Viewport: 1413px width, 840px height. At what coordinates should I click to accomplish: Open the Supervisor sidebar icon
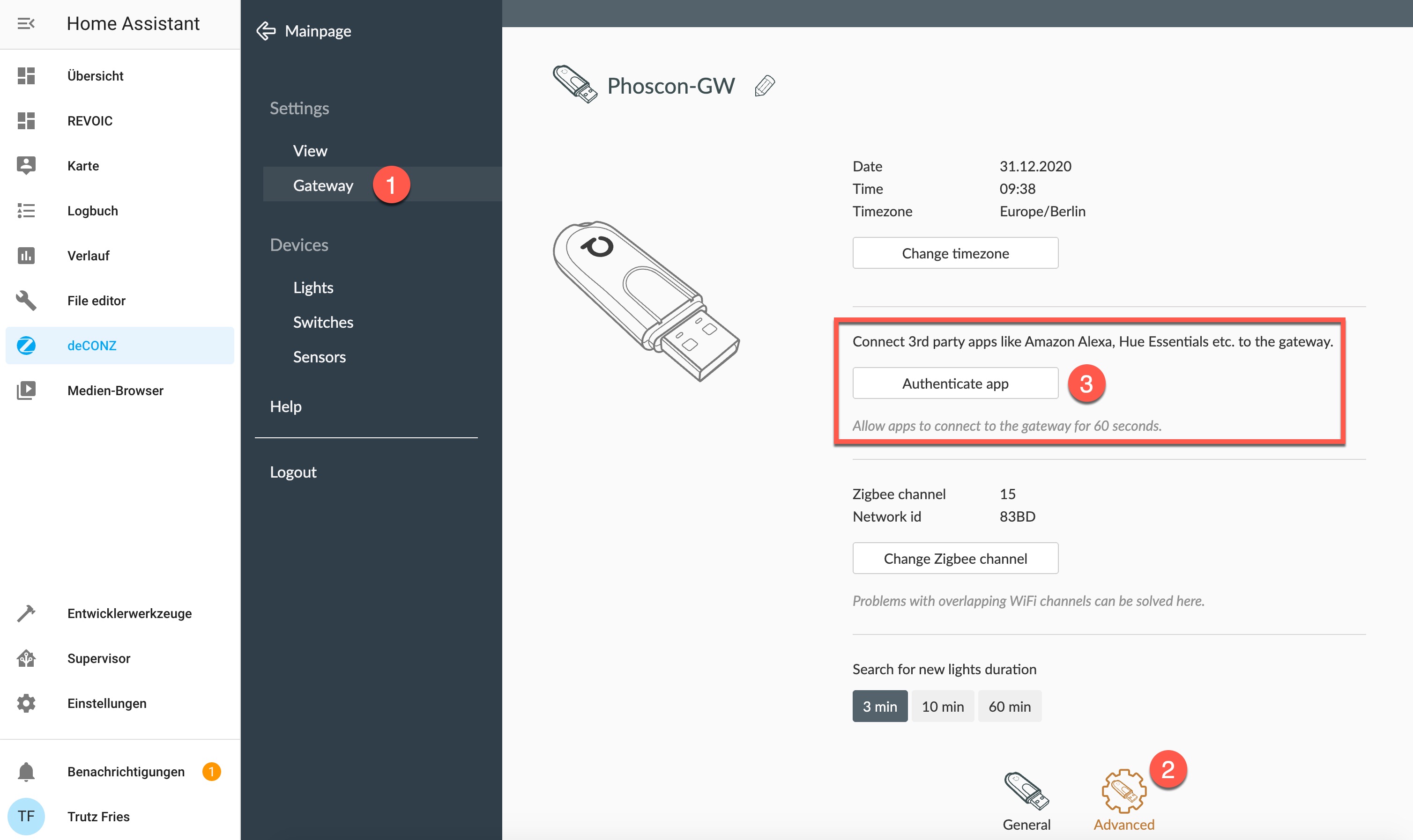[26, 658]
